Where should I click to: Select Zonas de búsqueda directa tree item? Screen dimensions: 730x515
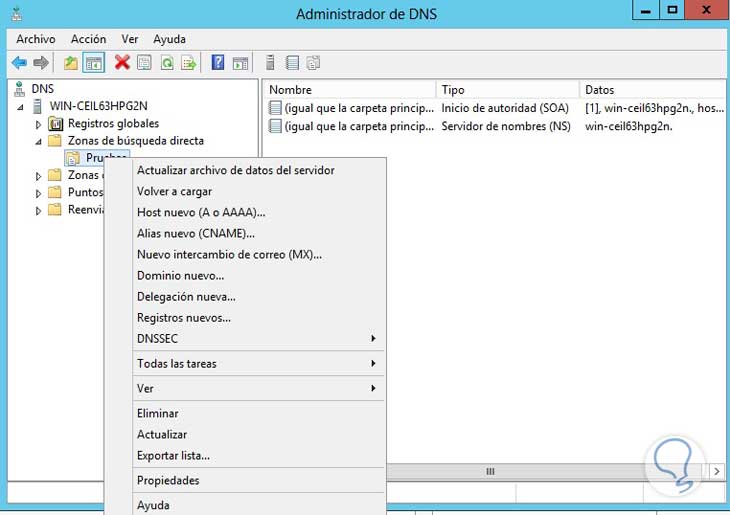coord(136,141)
